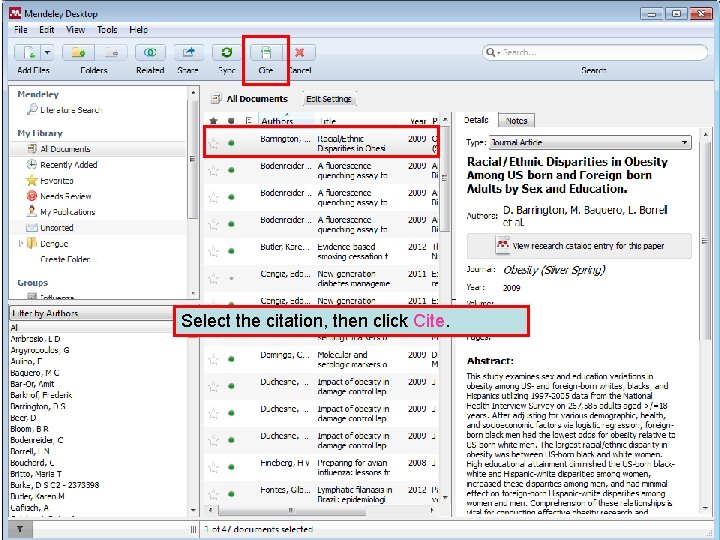Click the Edit Settings button
This screenshot has height=540, width=720.
tap(329, 99)
